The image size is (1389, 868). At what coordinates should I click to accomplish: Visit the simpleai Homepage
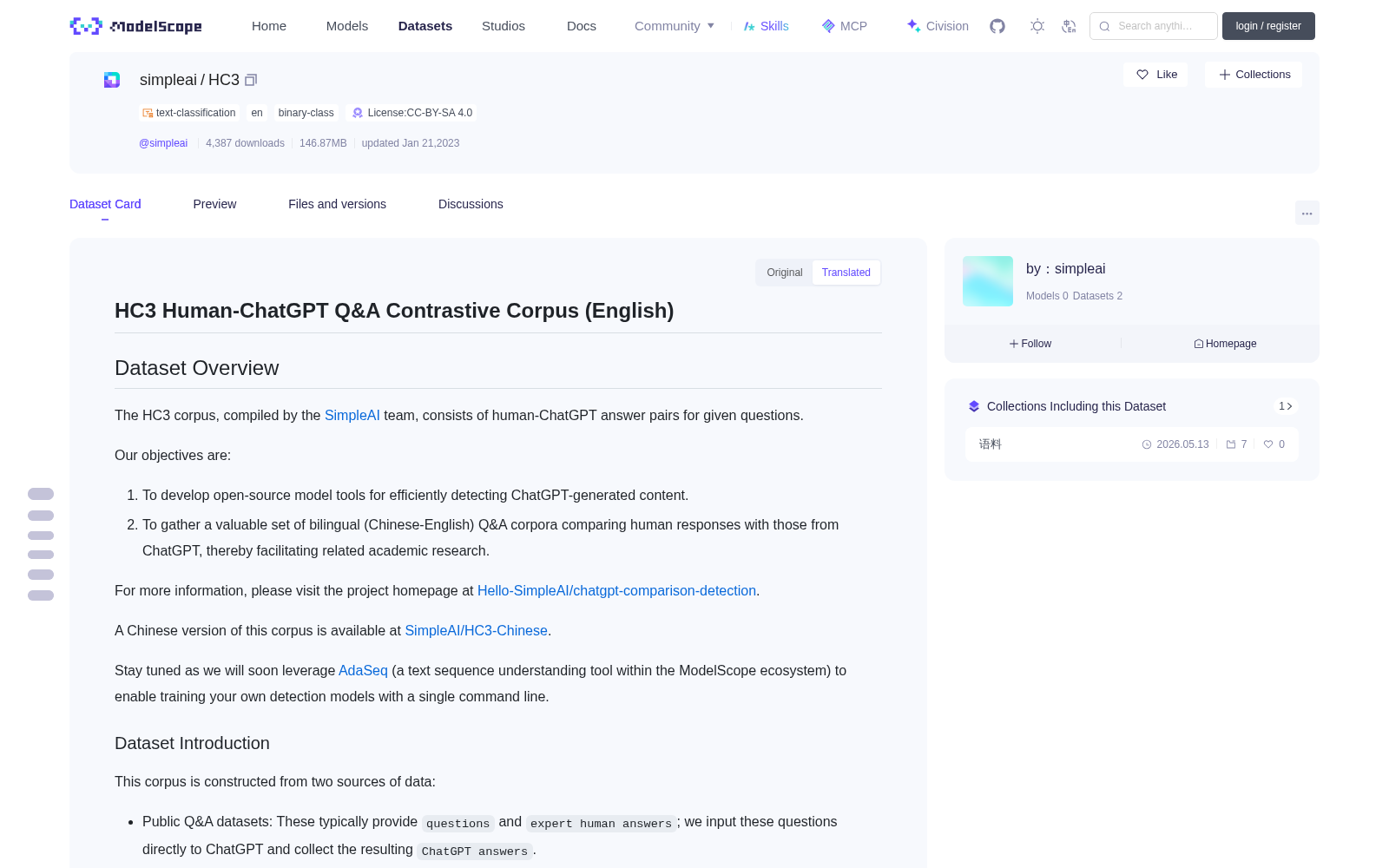click(1225, 344)
